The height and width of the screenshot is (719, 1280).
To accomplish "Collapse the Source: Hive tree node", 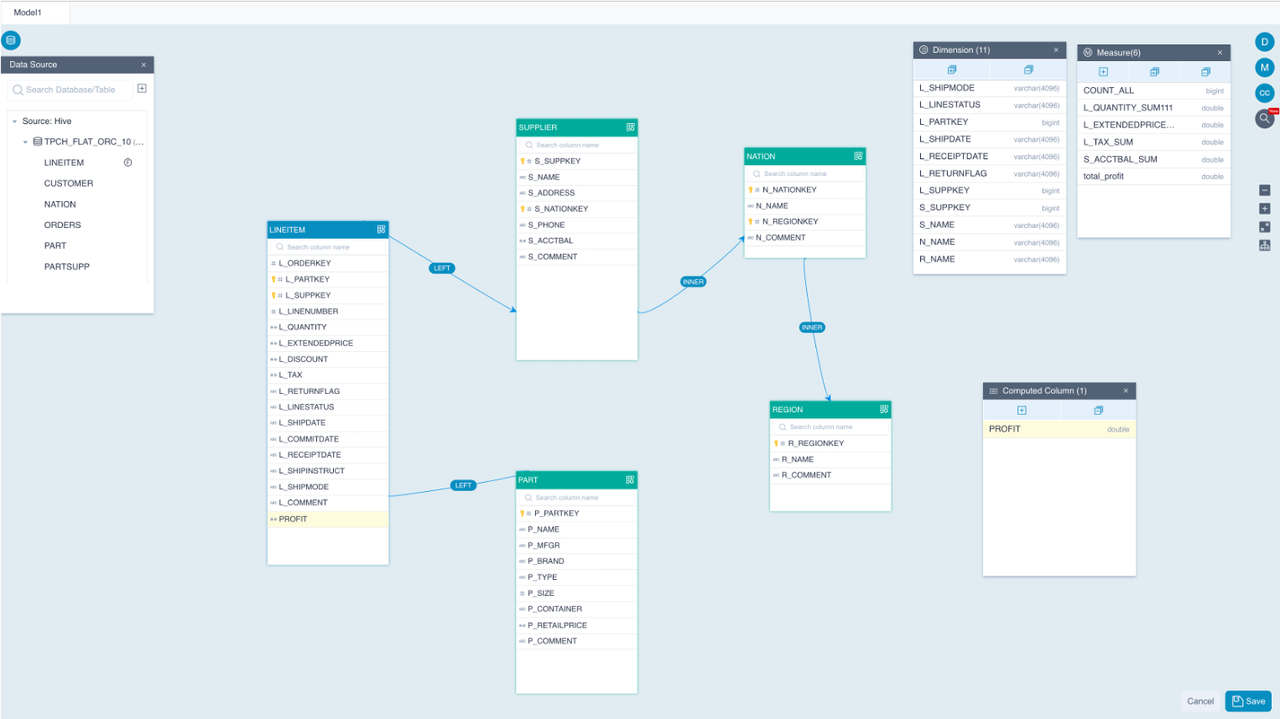I will pos(15,122).
